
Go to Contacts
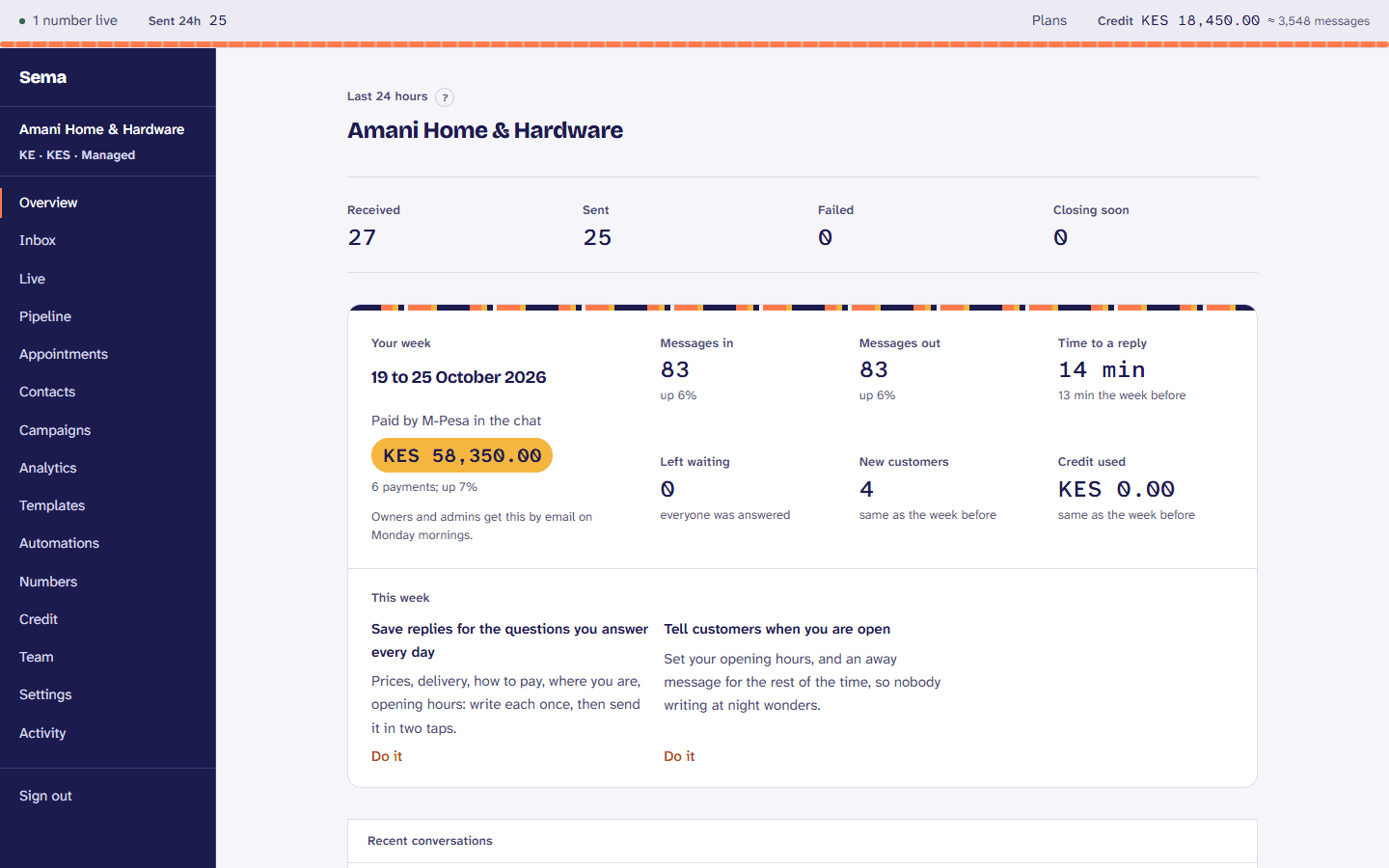[x=108, y=392]
